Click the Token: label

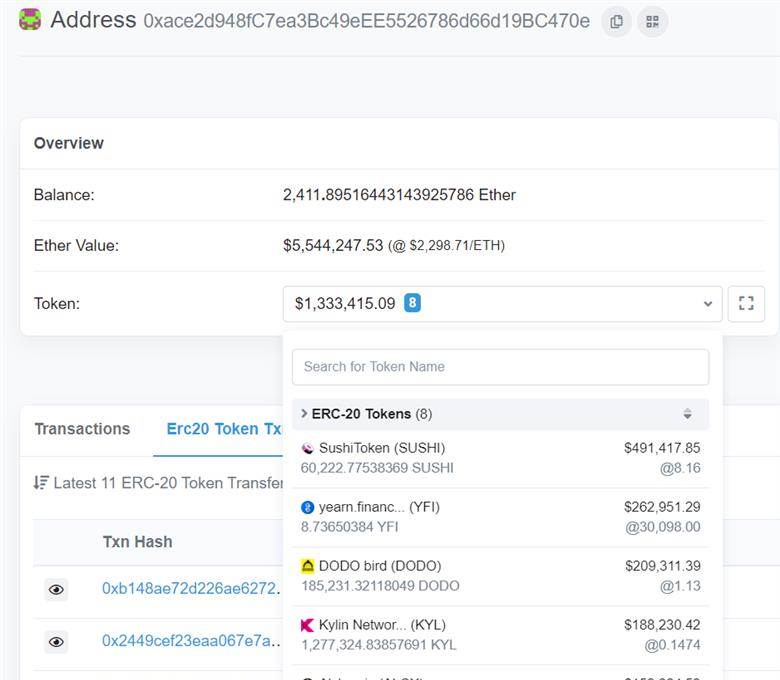57,303
